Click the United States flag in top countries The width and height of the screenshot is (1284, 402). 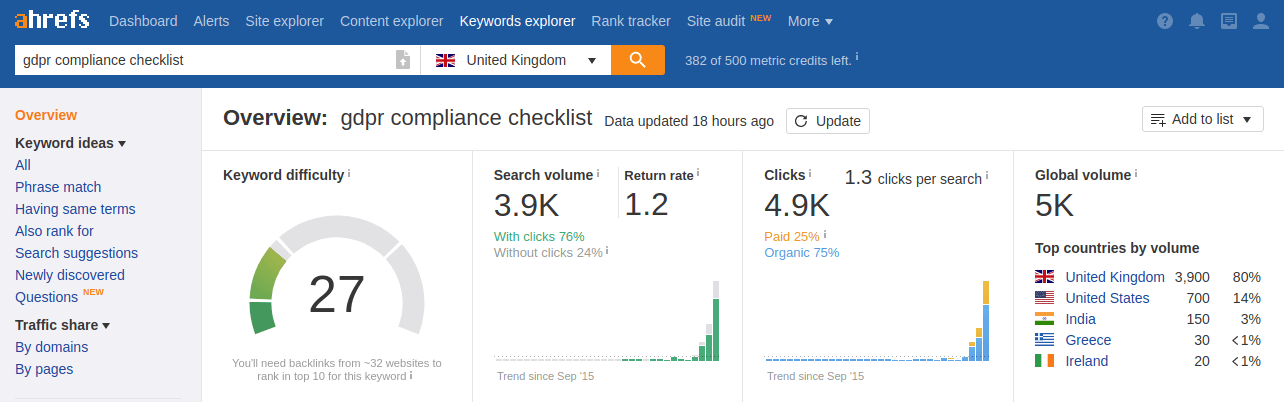(1045, 298)
